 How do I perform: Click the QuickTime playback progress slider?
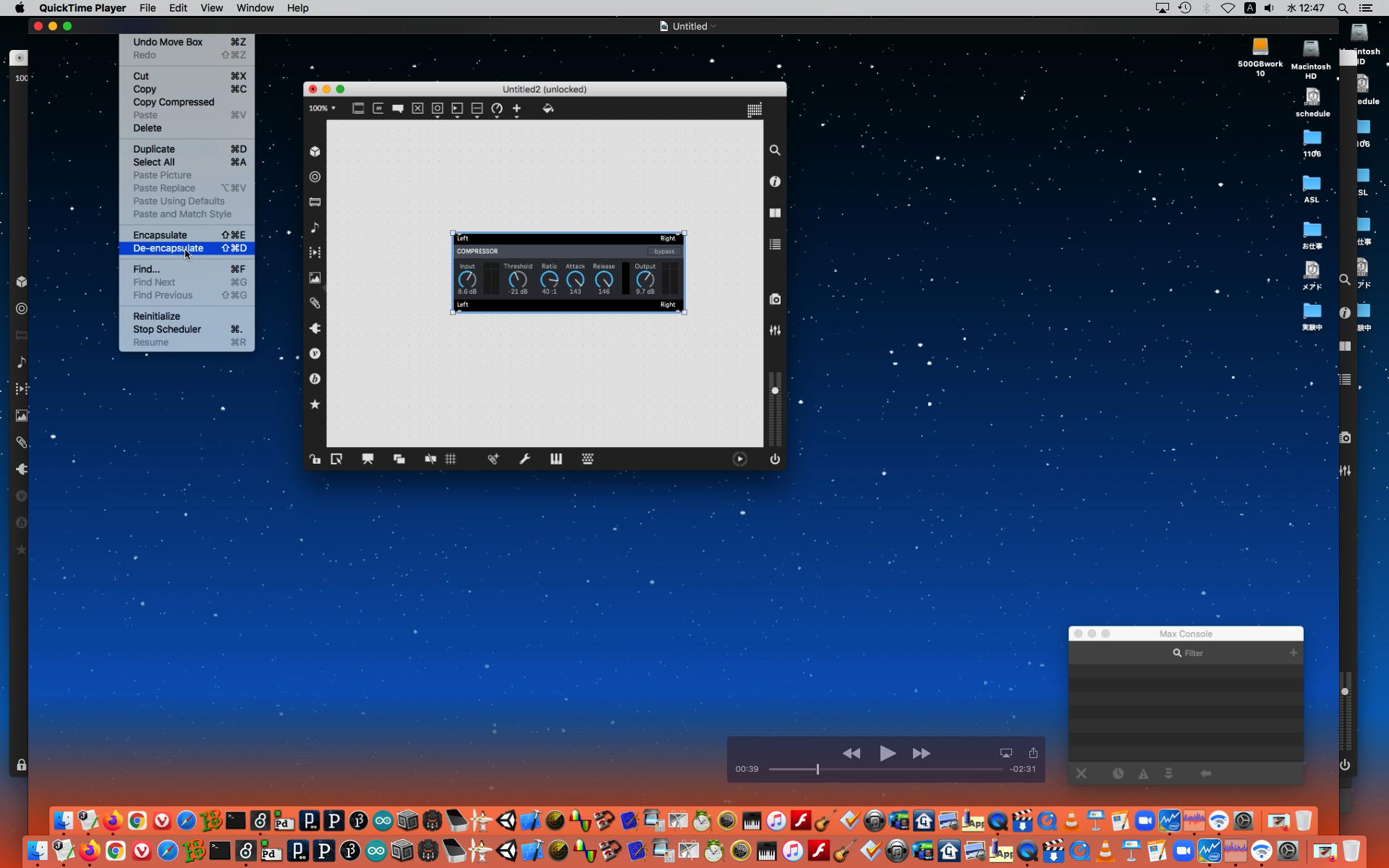(x=885, y=770)
